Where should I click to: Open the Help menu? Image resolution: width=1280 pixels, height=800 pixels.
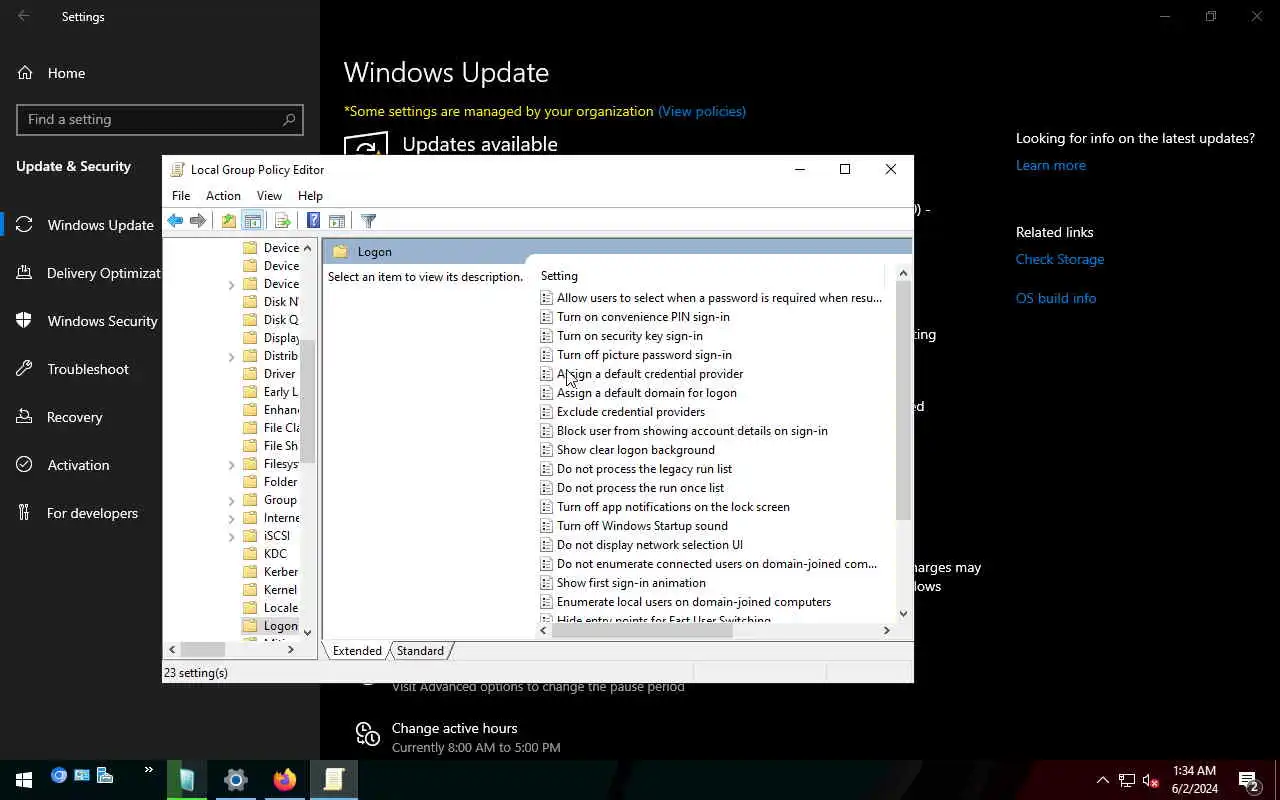click(310, 196)
